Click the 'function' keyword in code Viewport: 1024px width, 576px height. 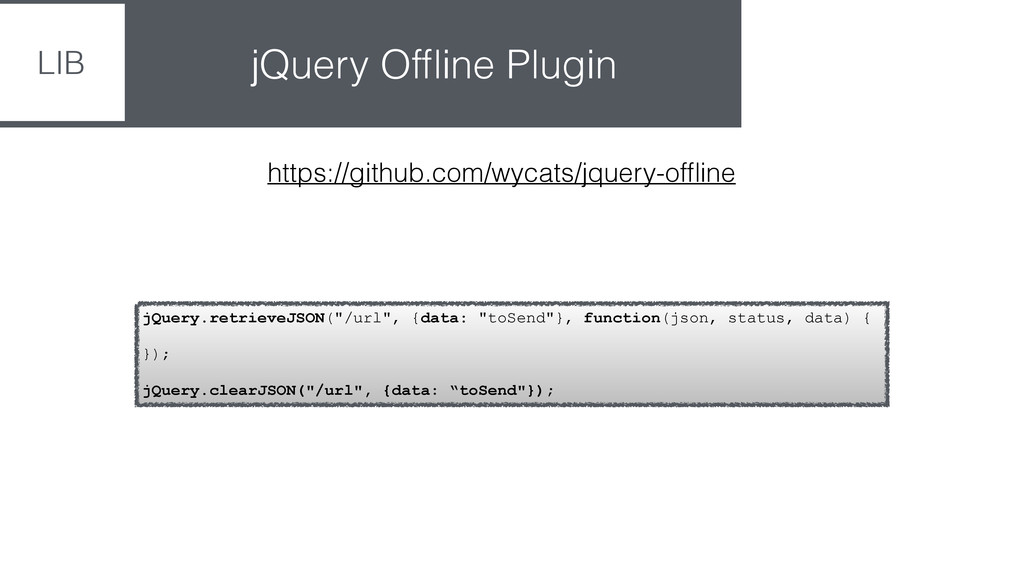click(622, 318)
